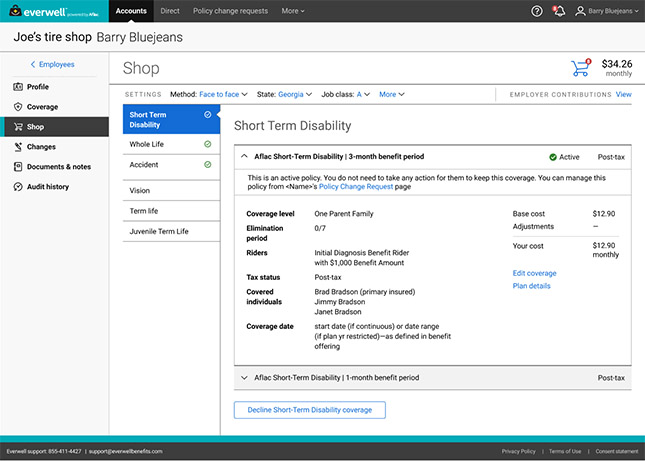This screenshot has width=645, height=461.
Task: Click the Documents & notes icon
Action: (x=18, y=167)
